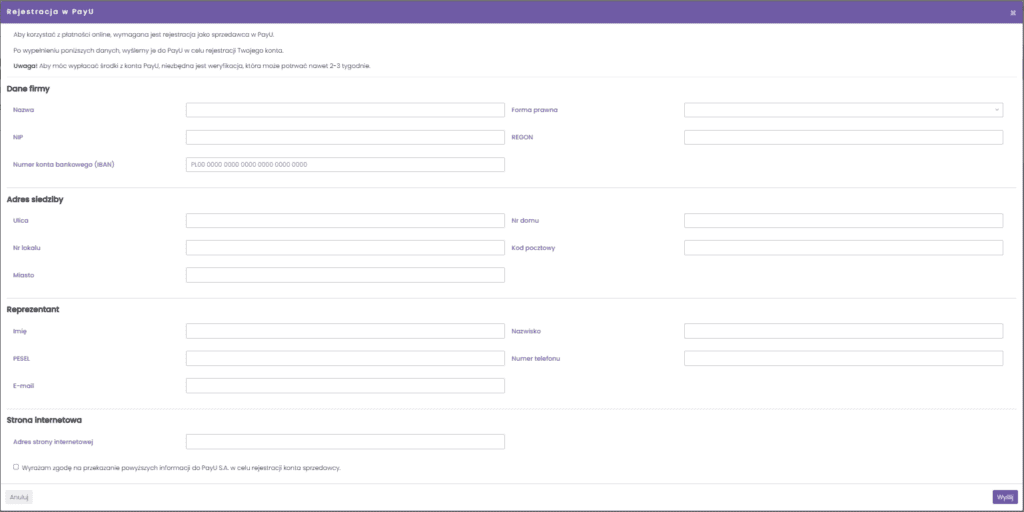Open the Forma prawna dropdown

[843, 110]
